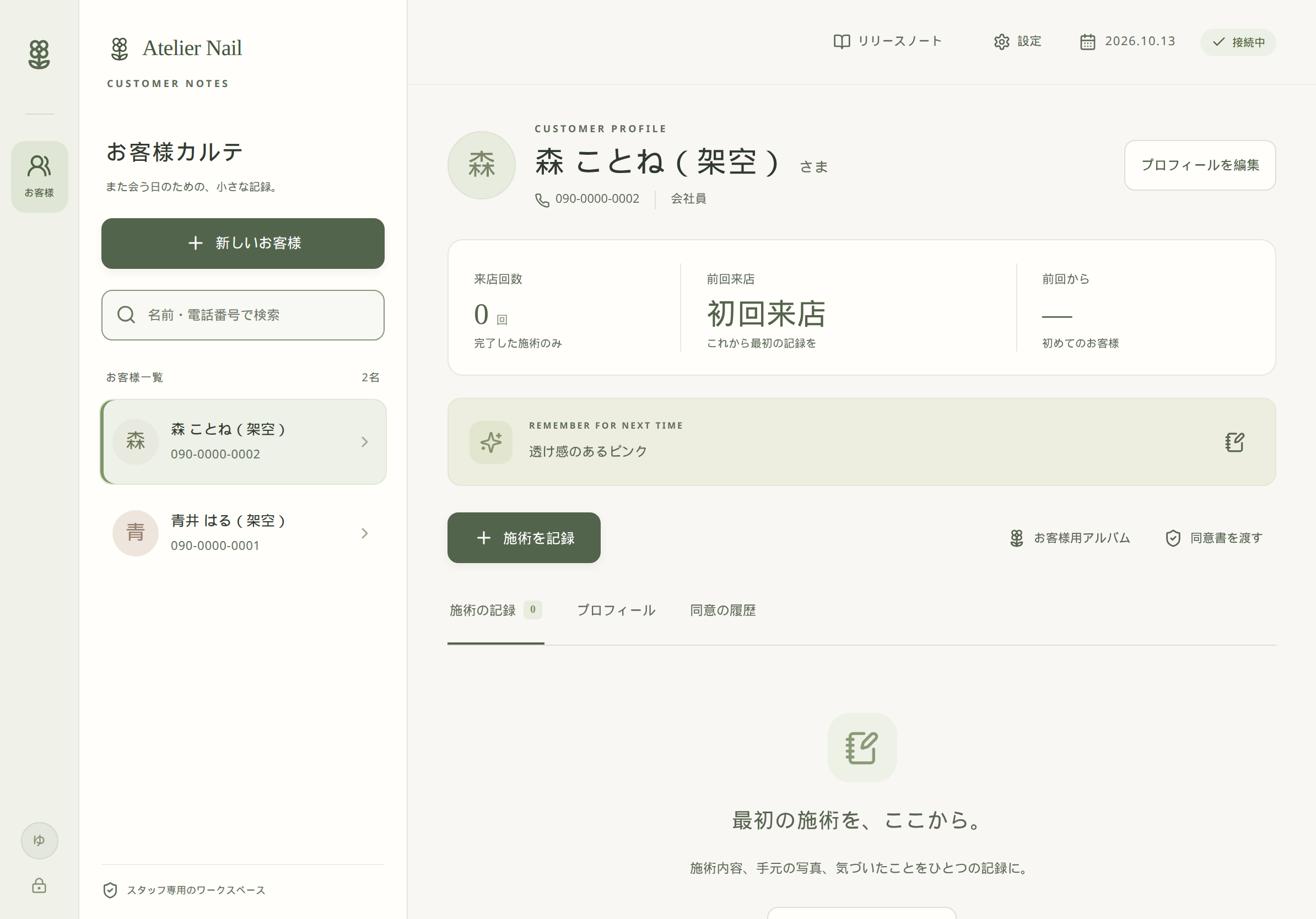Click the 接続中 status badge
This screenshot has width=1316, height=919.
pos(1238,42)
